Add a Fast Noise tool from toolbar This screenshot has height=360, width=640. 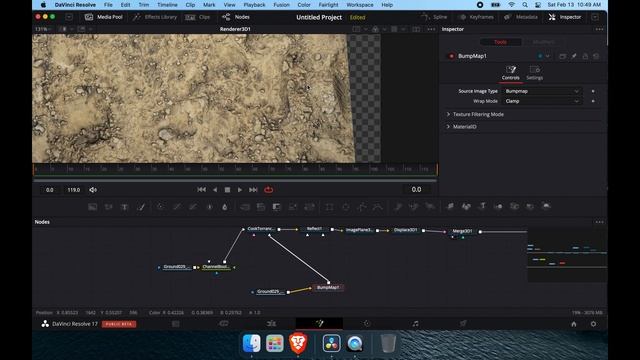click(109, 207)
